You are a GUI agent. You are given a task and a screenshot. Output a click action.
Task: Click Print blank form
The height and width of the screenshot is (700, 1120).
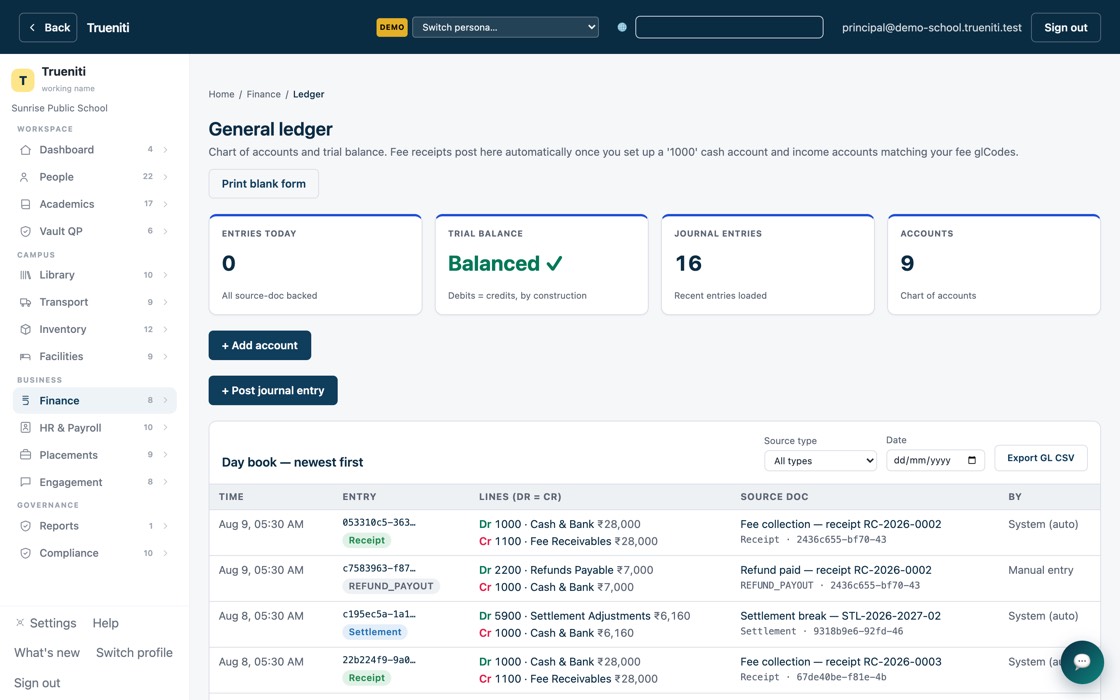tap(264, 184)
